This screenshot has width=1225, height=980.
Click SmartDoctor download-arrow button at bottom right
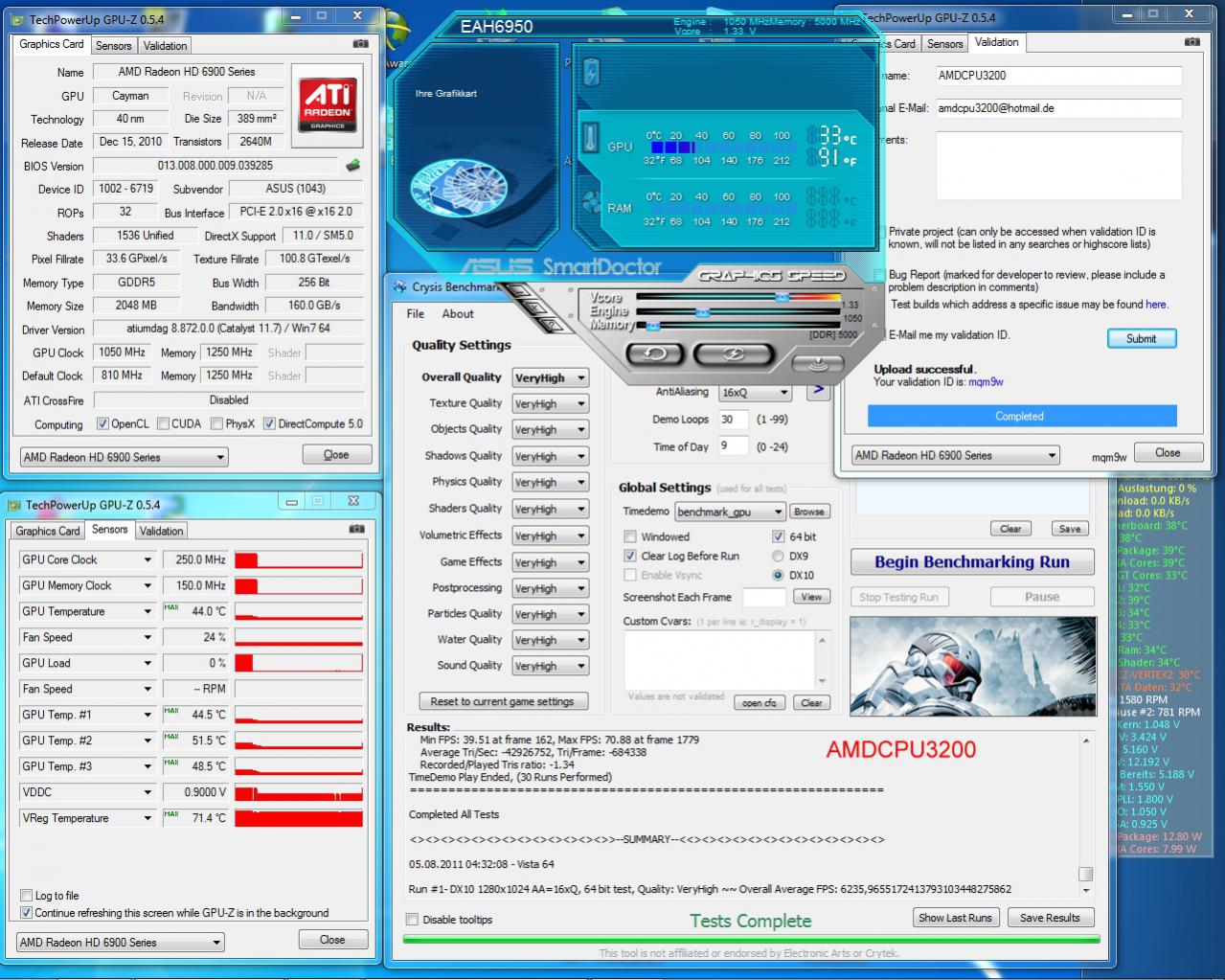[817, 364]
